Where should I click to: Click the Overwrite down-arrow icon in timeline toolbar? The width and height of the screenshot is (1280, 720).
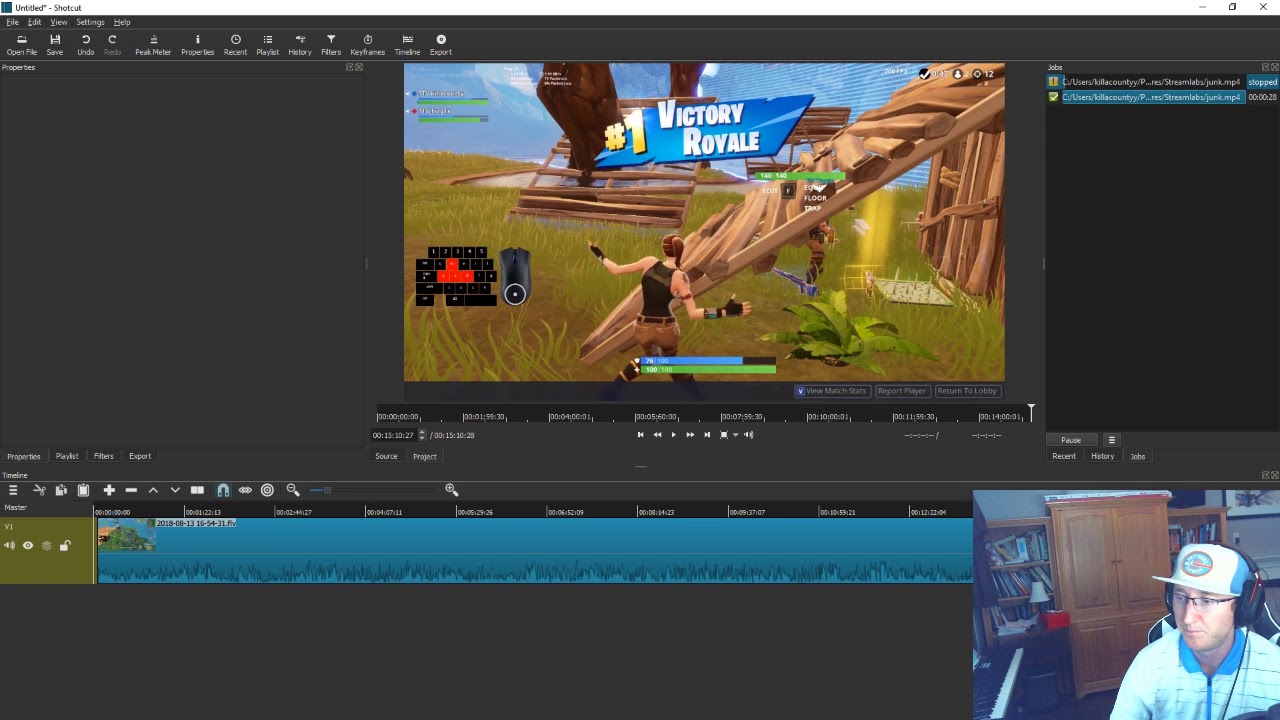click(x=175, y=490)
